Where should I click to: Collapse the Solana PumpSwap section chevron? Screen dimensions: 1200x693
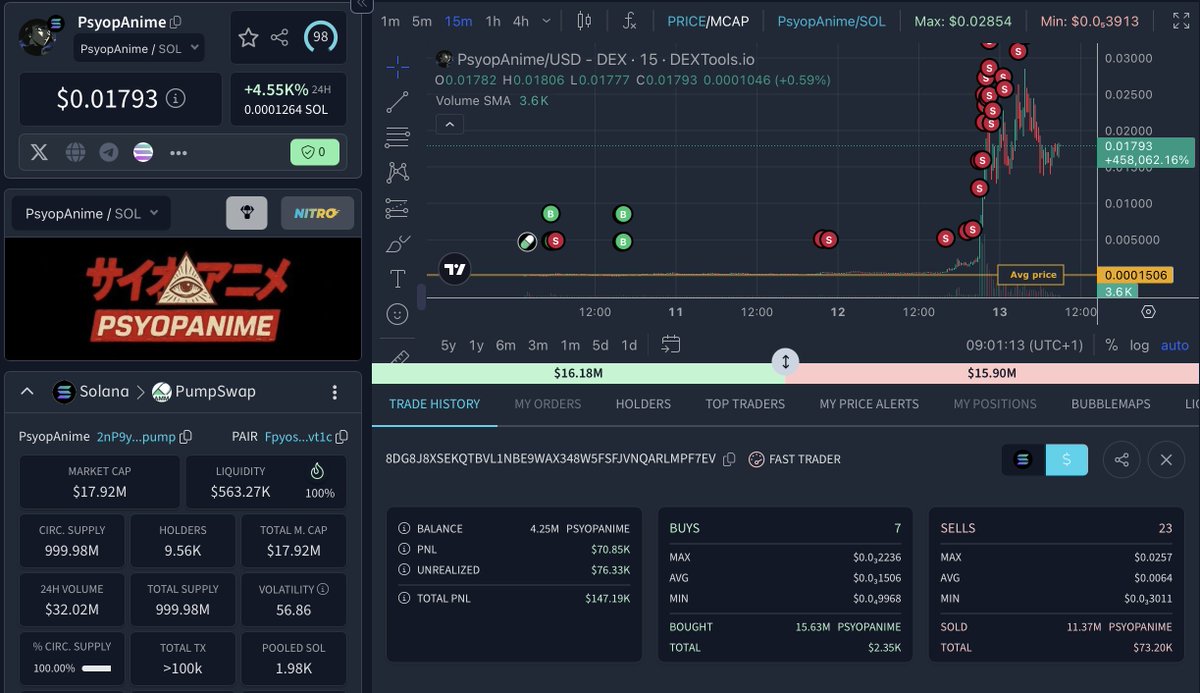click(x=27, y=392)
